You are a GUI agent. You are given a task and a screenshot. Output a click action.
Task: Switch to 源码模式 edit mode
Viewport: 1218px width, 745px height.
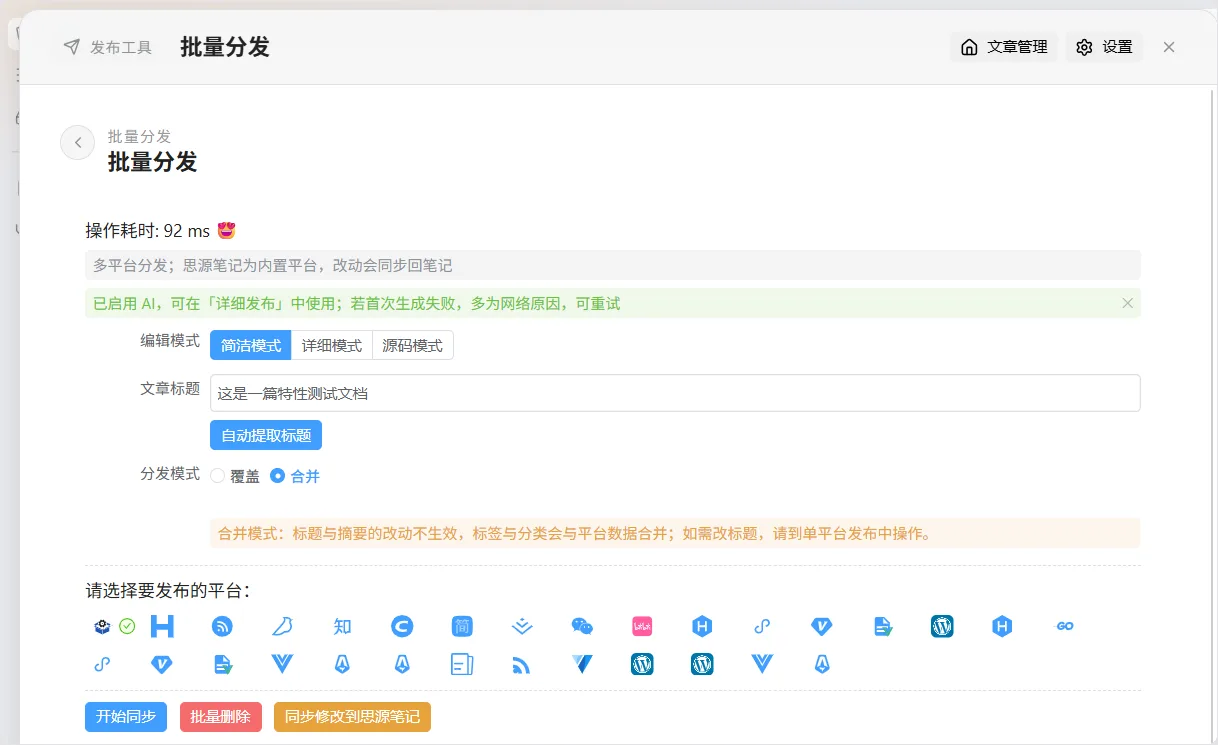click(413, 345)
